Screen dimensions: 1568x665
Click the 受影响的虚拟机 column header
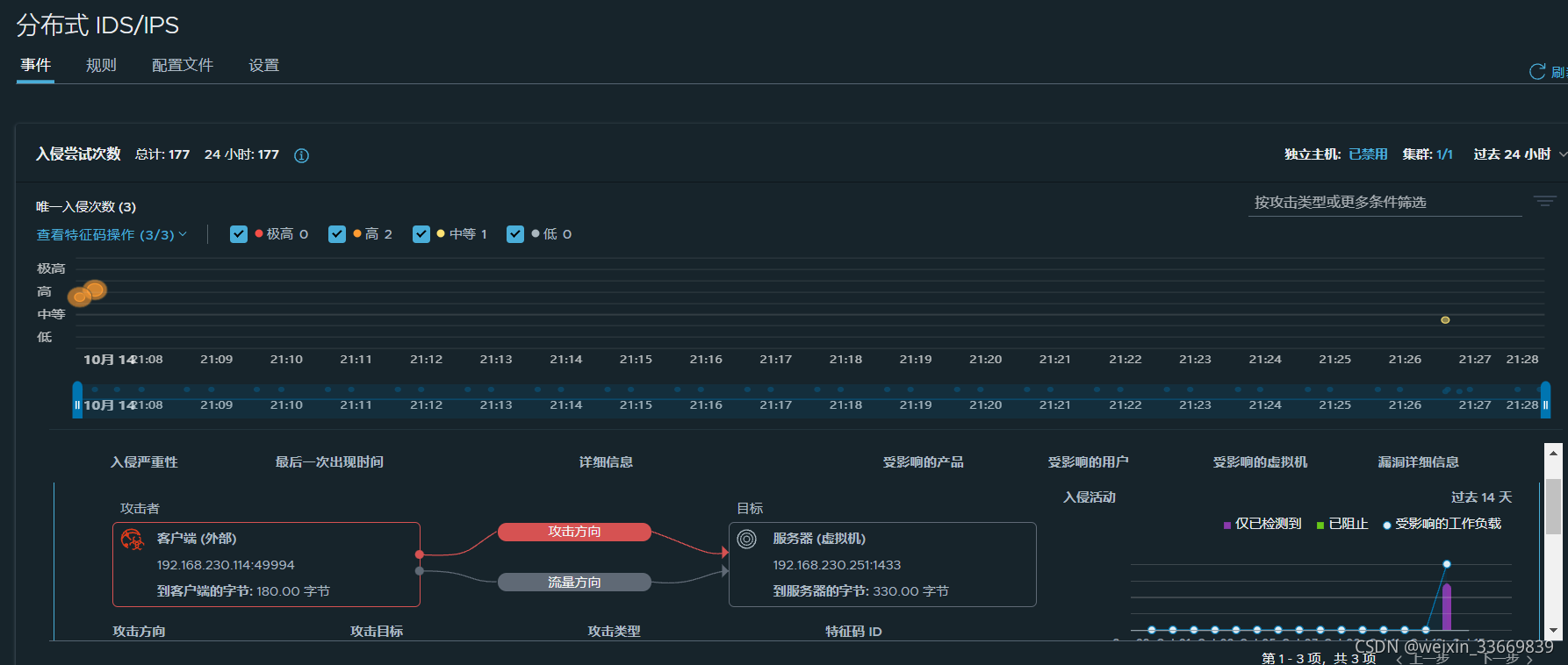point(1260,462)
